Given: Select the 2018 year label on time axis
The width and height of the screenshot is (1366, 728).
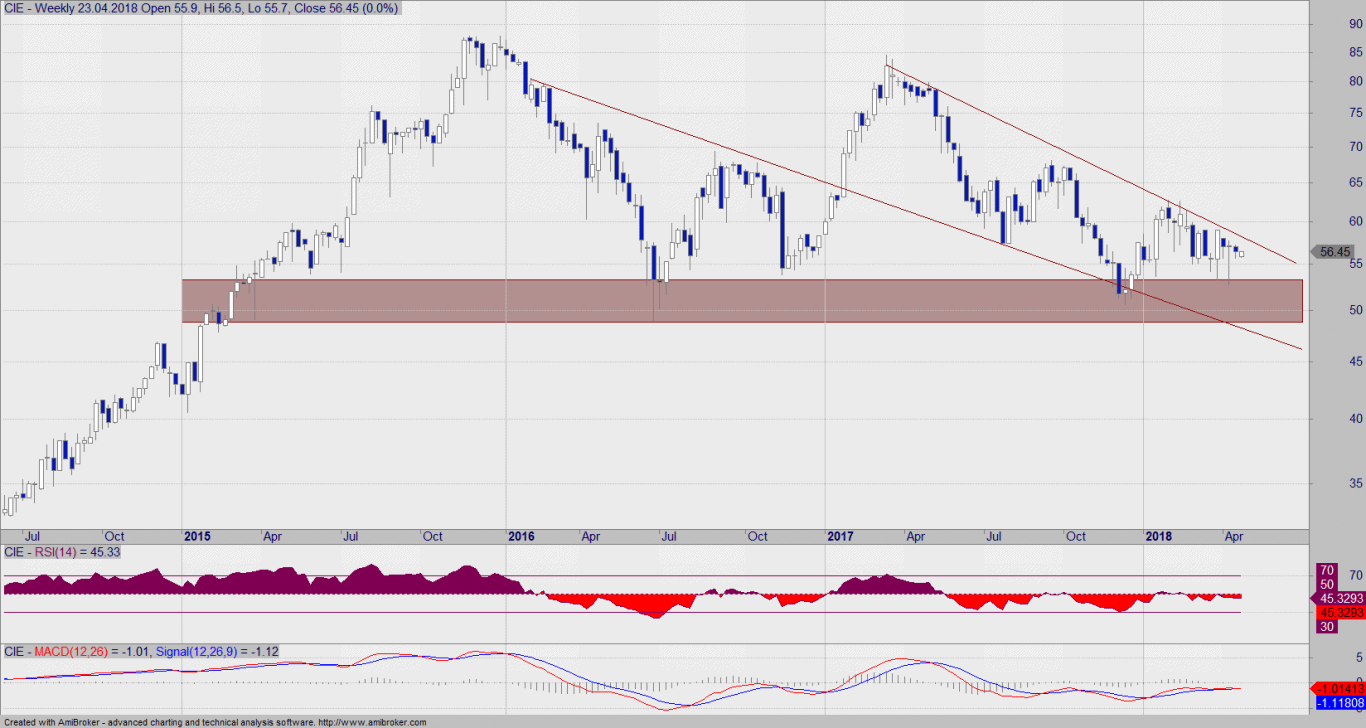Looking at the screenshot, I should 1159,536.
